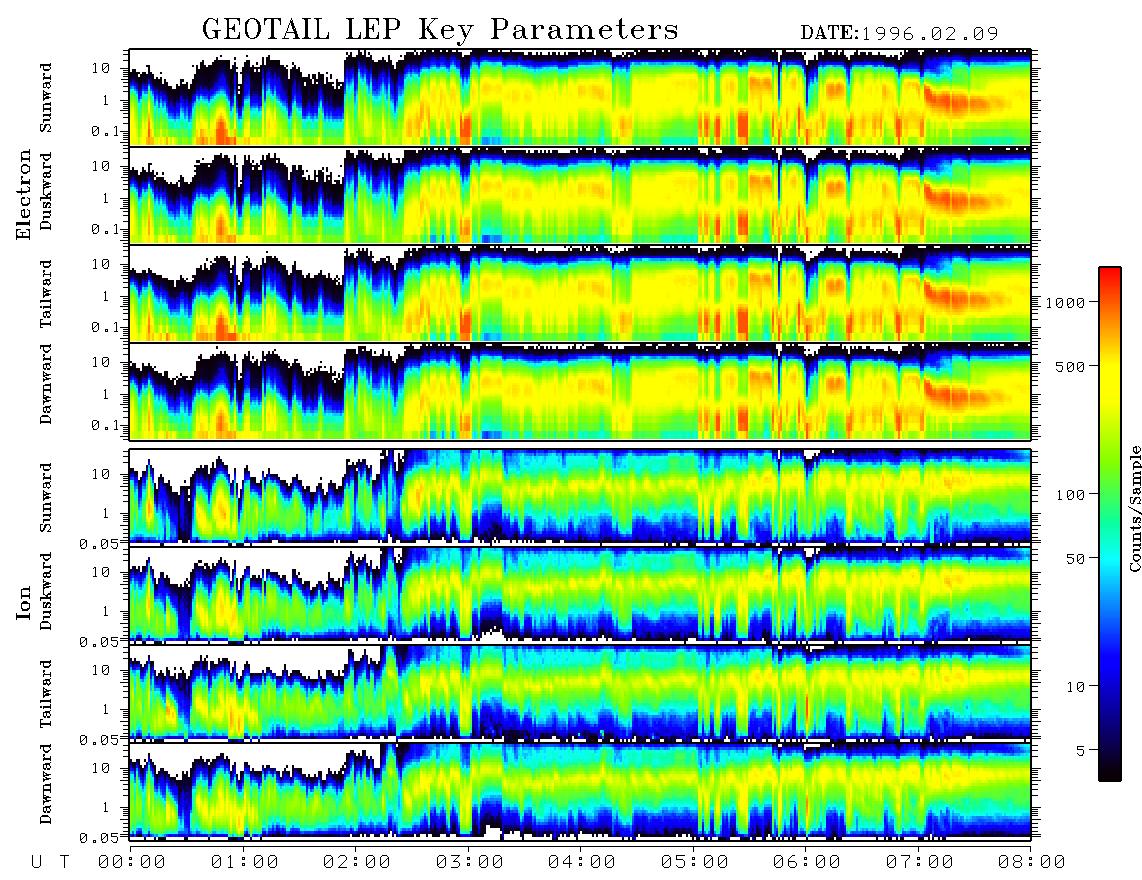Viewport: 1142px width, 880px height.
Task: Click the 1000 color scale label
Action: (1066, 302)
